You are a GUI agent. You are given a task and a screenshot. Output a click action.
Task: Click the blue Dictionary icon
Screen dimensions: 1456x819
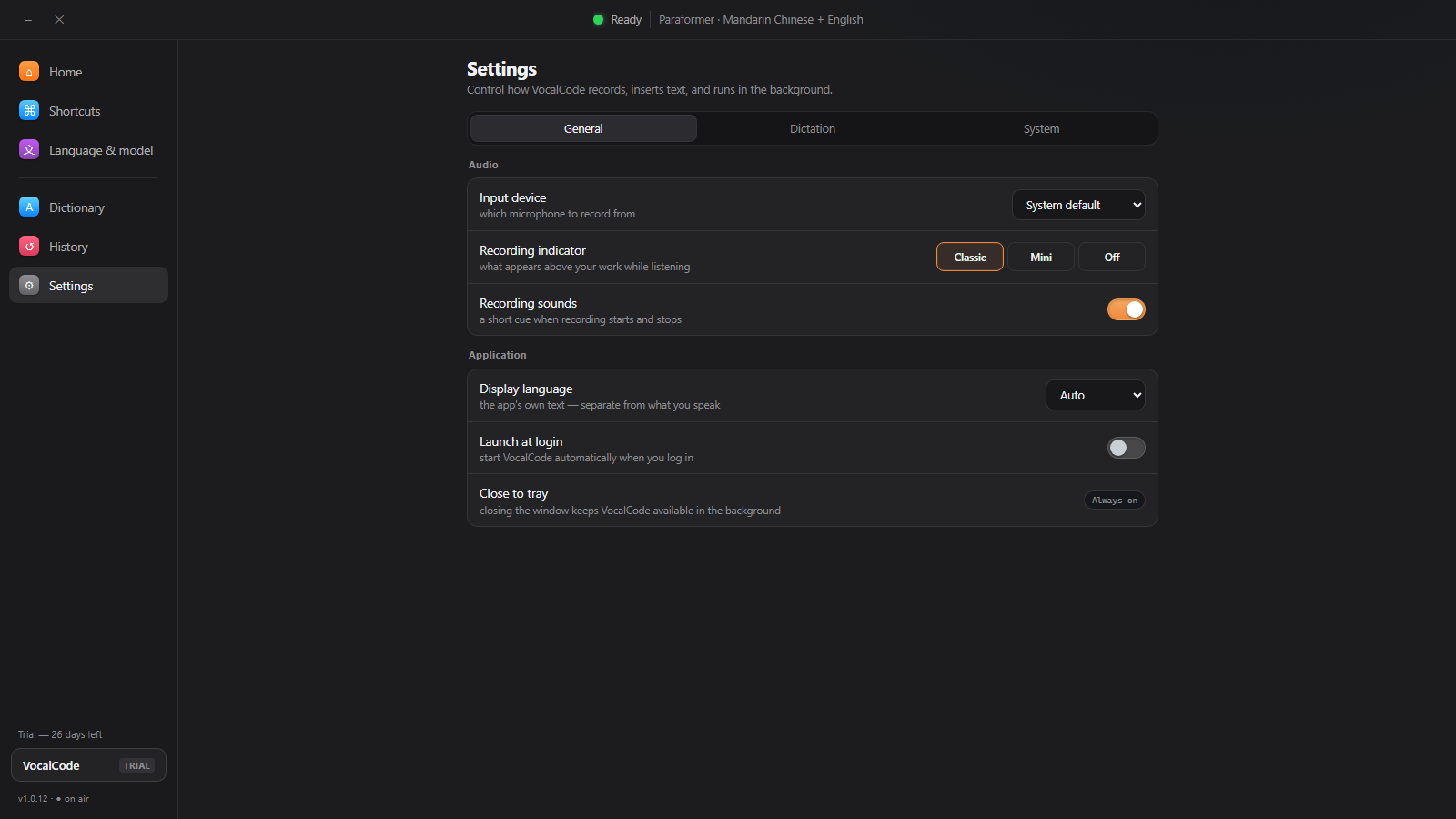pos(29,207)
